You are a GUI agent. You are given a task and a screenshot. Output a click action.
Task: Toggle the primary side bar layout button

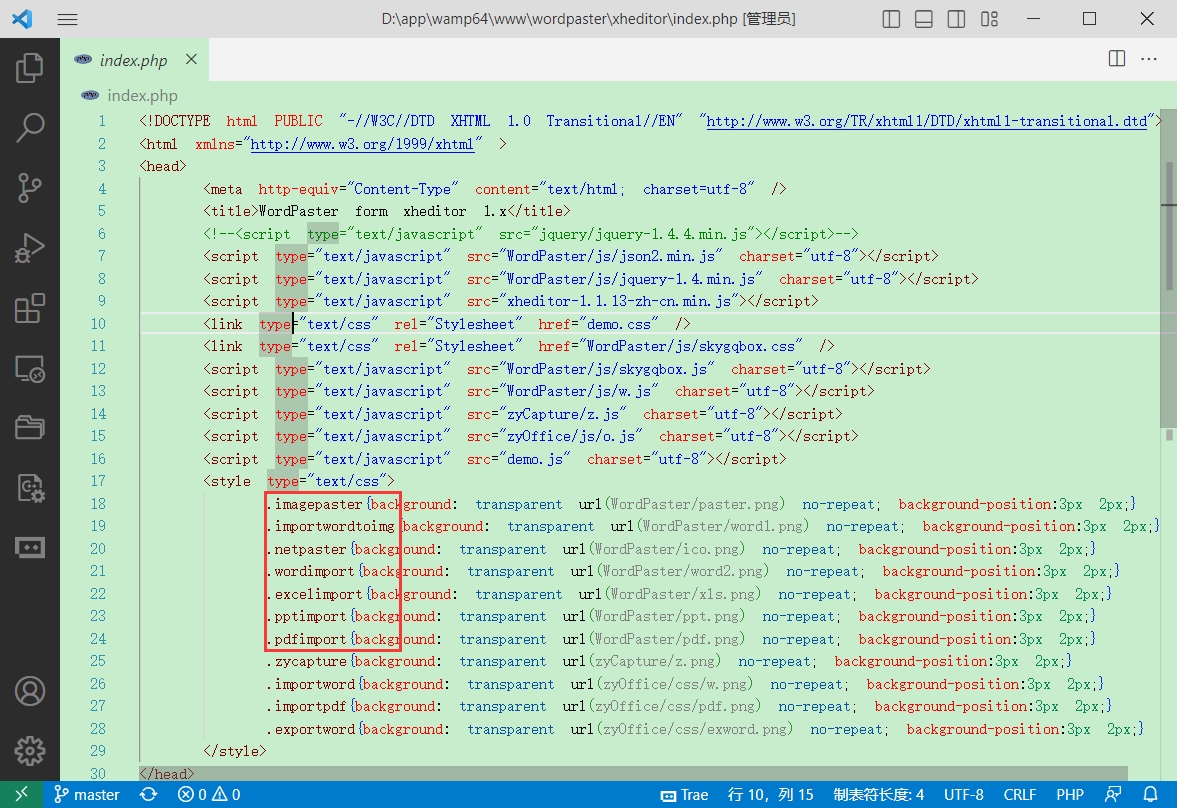[x=892, y=19]
